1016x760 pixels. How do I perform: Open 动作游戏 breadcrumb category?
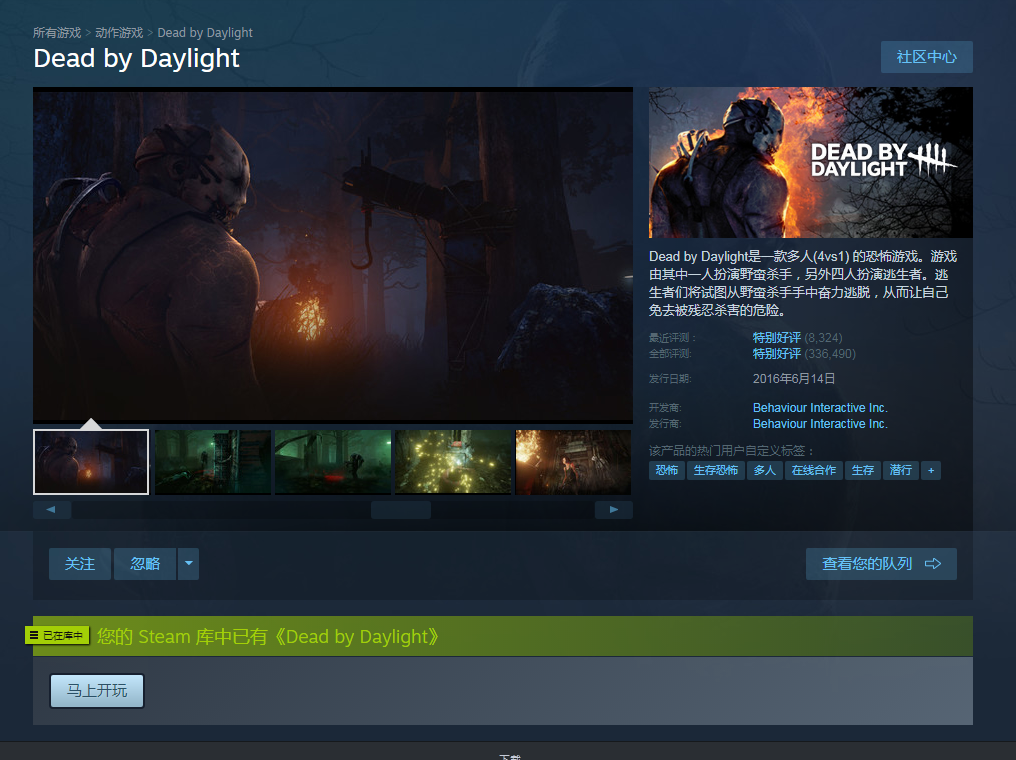[x=119, y=33]
